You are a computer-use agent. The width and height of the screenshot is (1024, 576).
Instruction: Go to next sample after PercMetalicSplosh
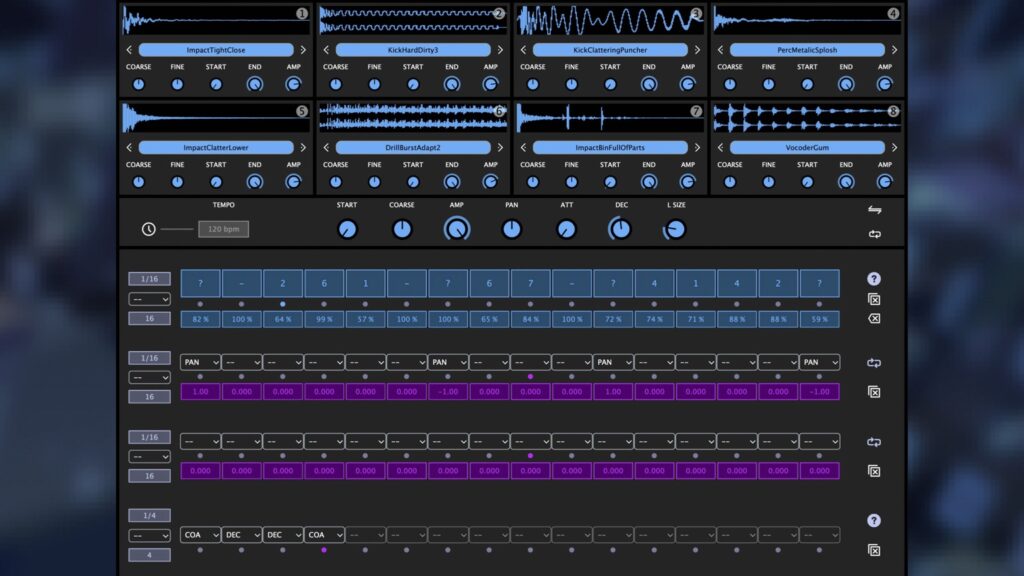[894, 50]
